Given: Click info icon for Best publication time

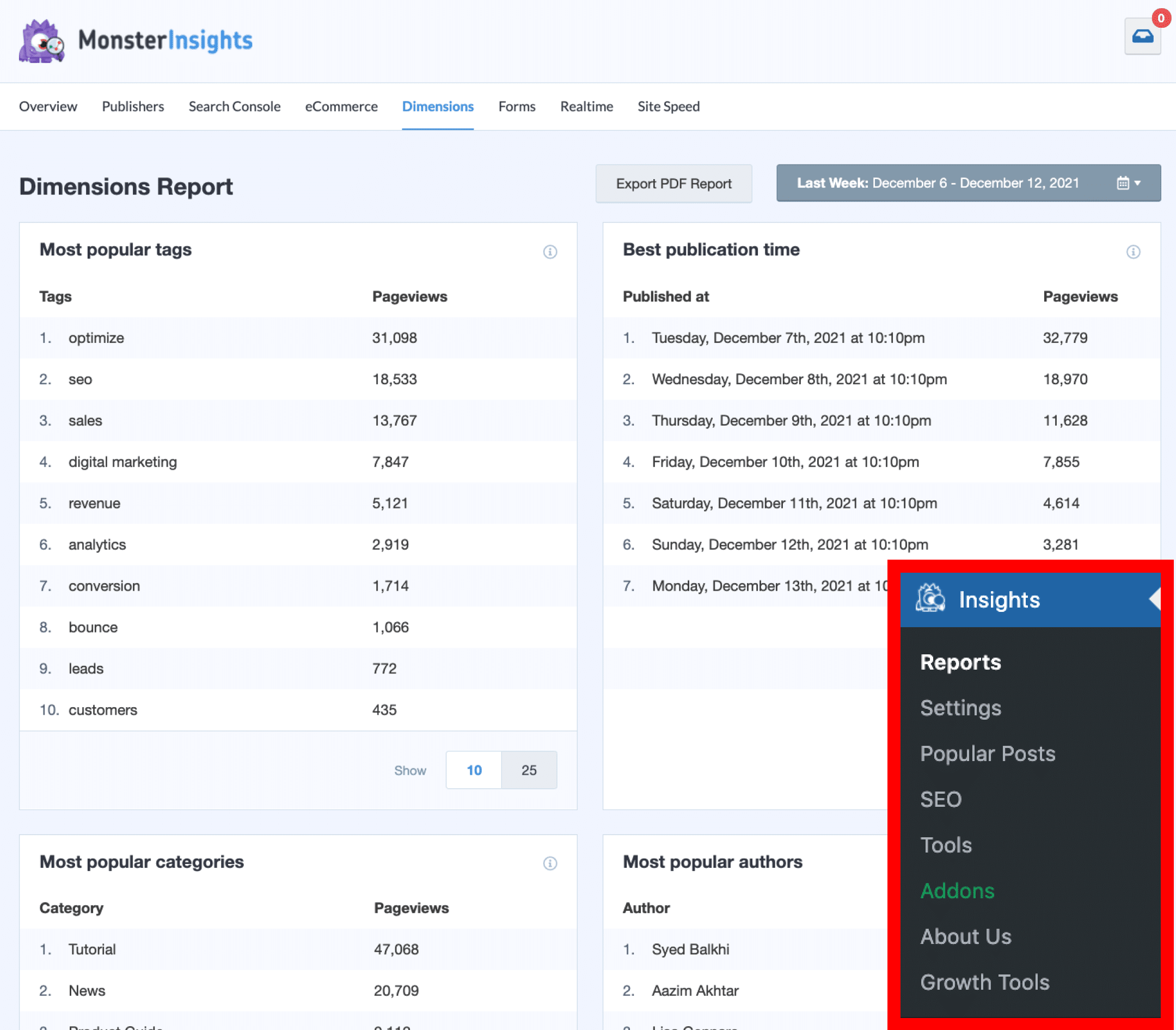Looking at the screenshot, I should point(1133,252).
